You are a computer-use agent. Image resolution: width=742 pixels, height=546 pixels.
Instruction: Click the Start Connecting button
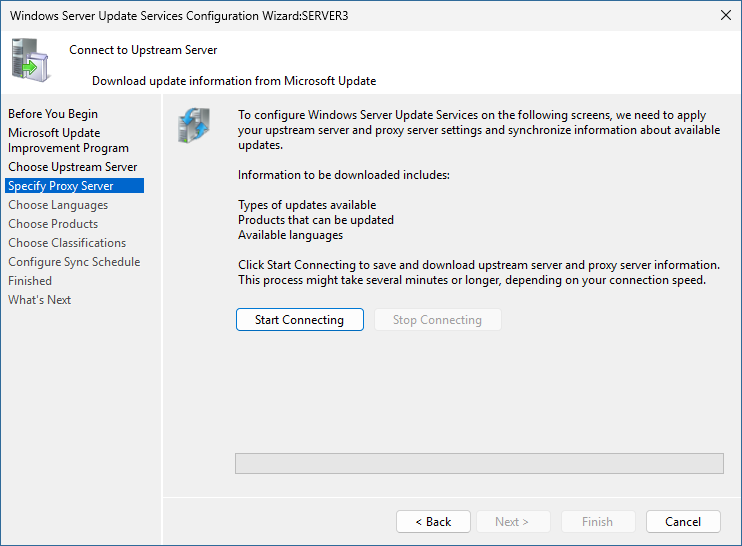click(x=300, y=320)
